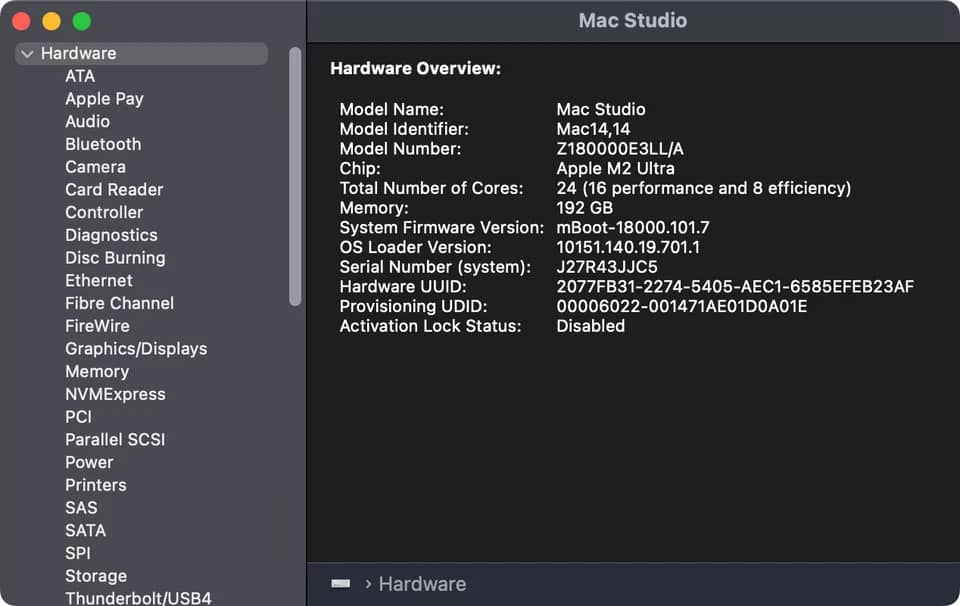This screenshot has height=606, width=960.
Task: Select Camera in the sidebar
Action: [96, 166]
